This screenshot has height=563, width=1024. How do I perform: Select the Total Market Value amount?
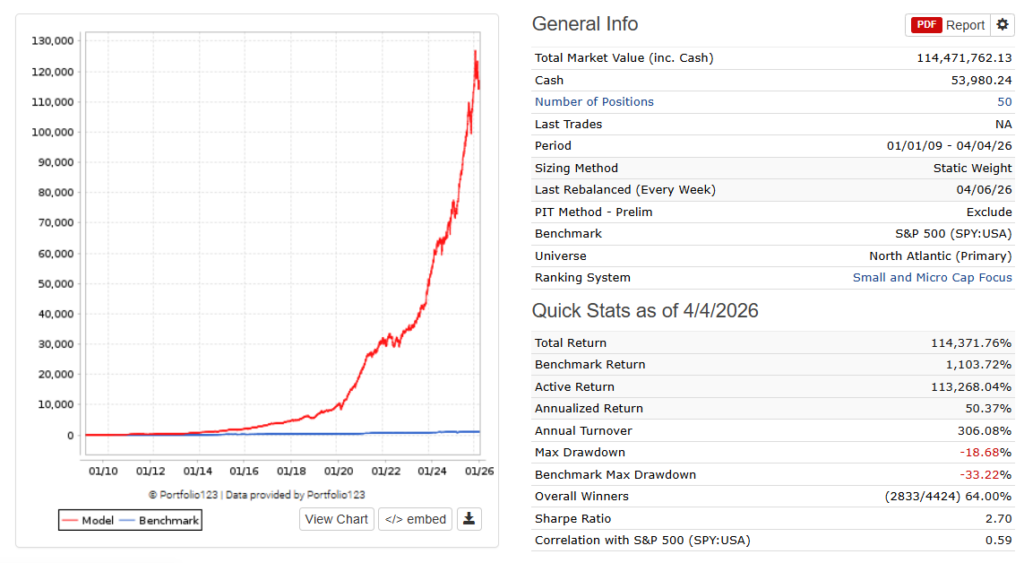click(964, 58)
